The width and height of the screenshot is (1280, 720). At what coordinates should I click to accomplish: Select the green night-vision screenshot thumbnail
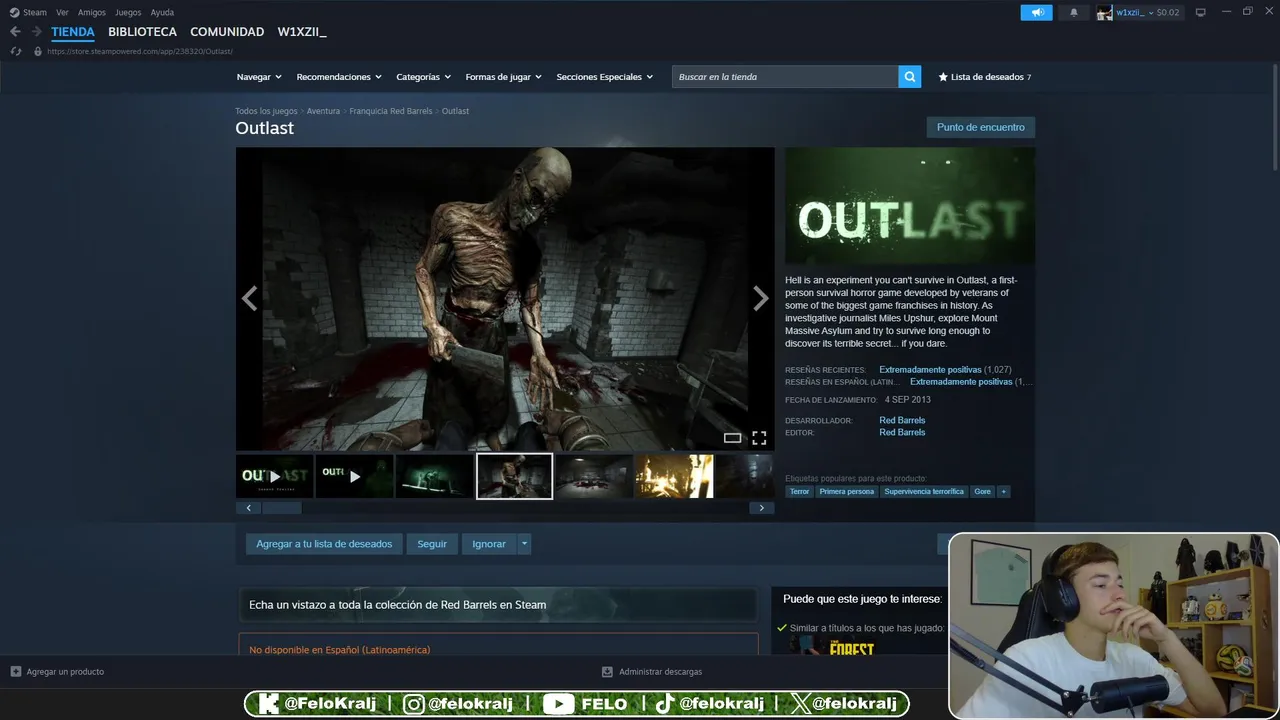(x=434, y=476)
